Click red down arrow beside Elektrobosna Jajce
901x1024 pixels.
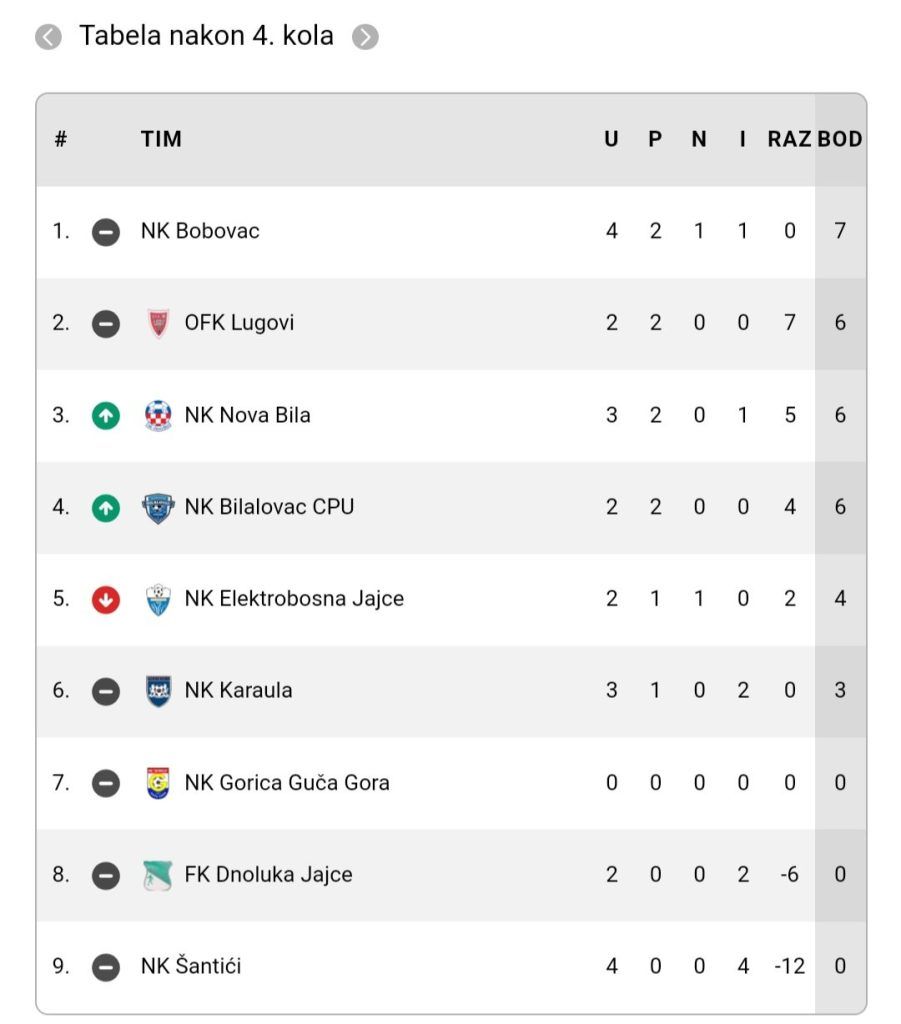pyautogui.click(x=106, y=599)
